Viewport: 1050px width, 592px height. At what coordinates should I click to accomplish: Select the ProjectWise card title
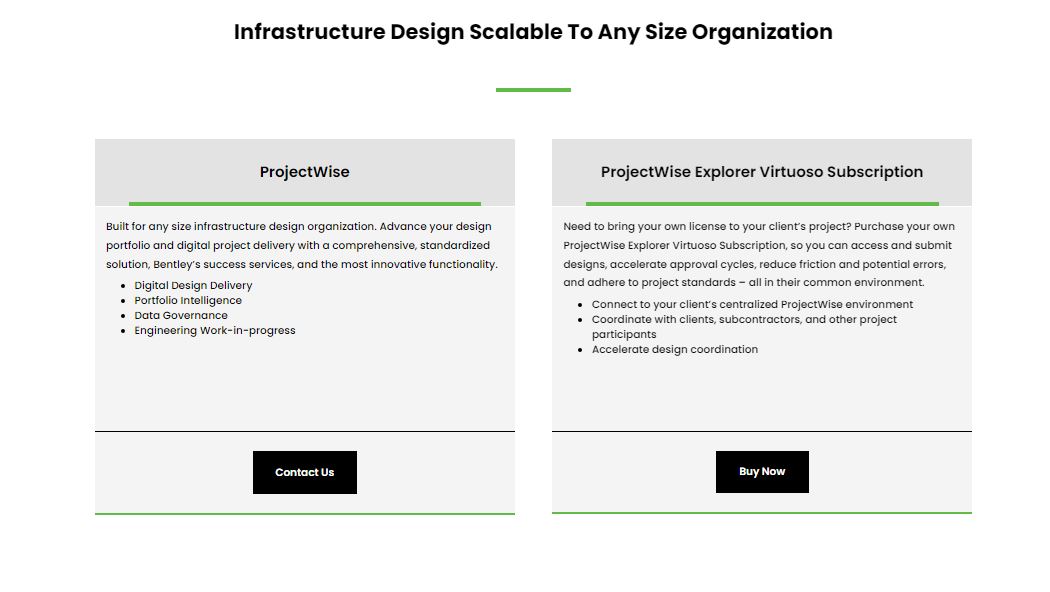(x=304, y=172)
